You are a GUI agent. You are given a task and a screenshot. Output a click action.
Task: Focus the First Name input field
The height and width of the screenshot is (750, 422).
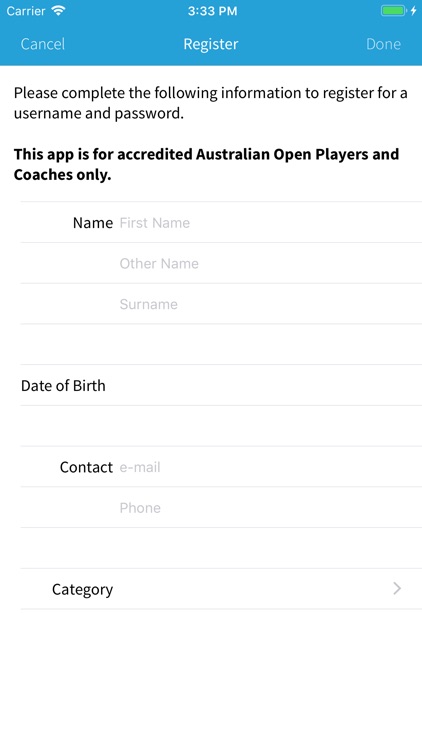270,222
